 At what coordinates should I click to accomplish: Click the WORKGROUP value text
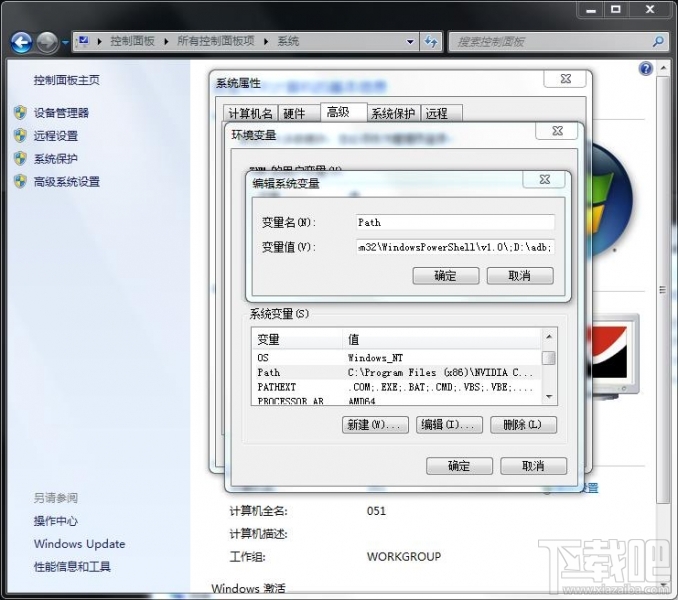404,556
